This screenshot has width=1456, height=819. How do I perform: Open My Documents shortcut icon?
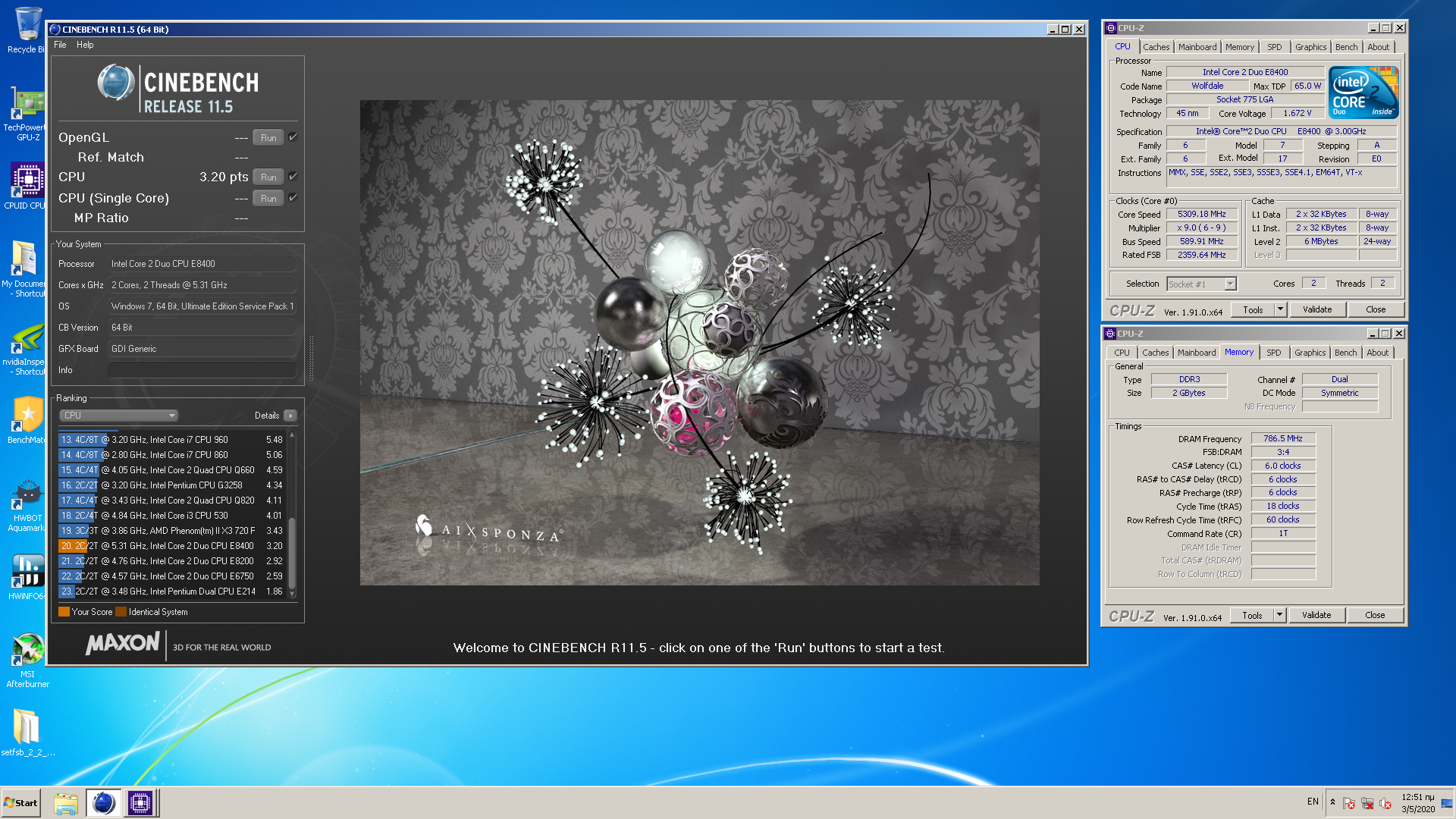point(25,268)
